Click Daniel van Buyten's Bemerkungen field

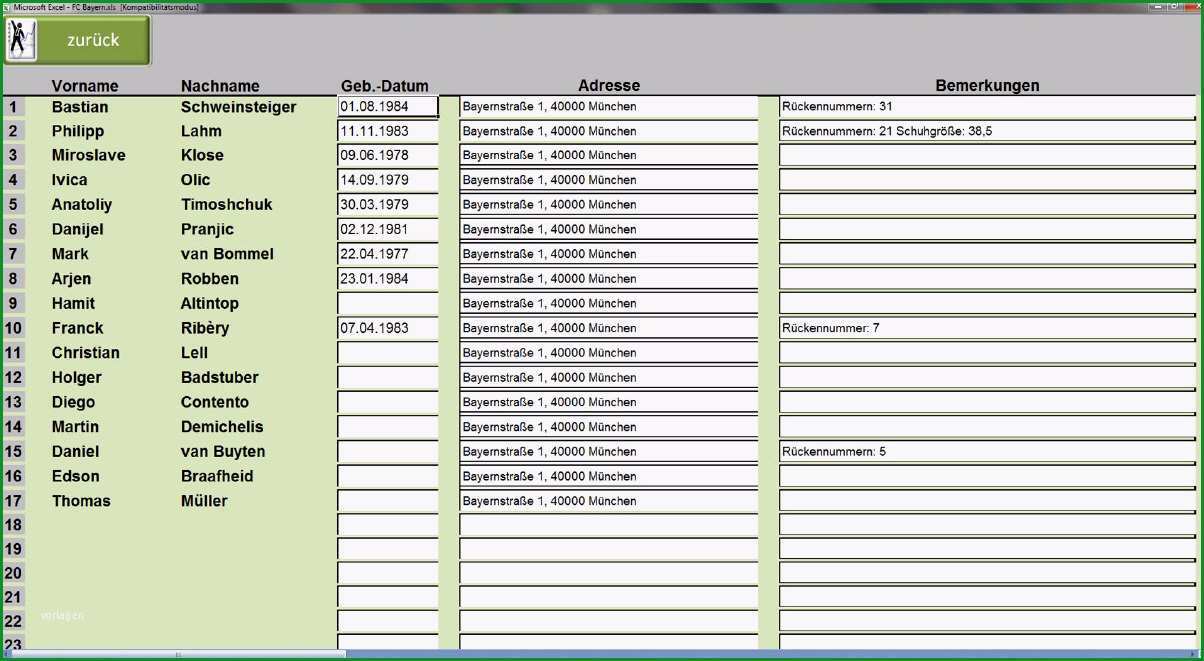987,451
